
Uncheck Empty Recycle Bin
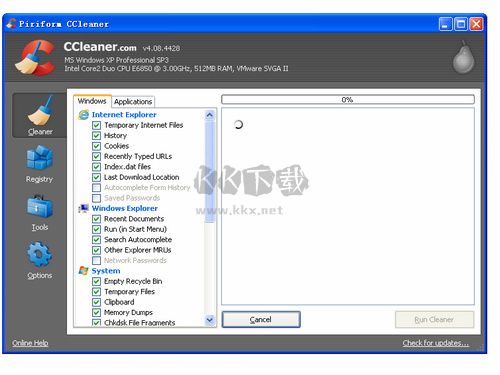click(x=96, y=281)
